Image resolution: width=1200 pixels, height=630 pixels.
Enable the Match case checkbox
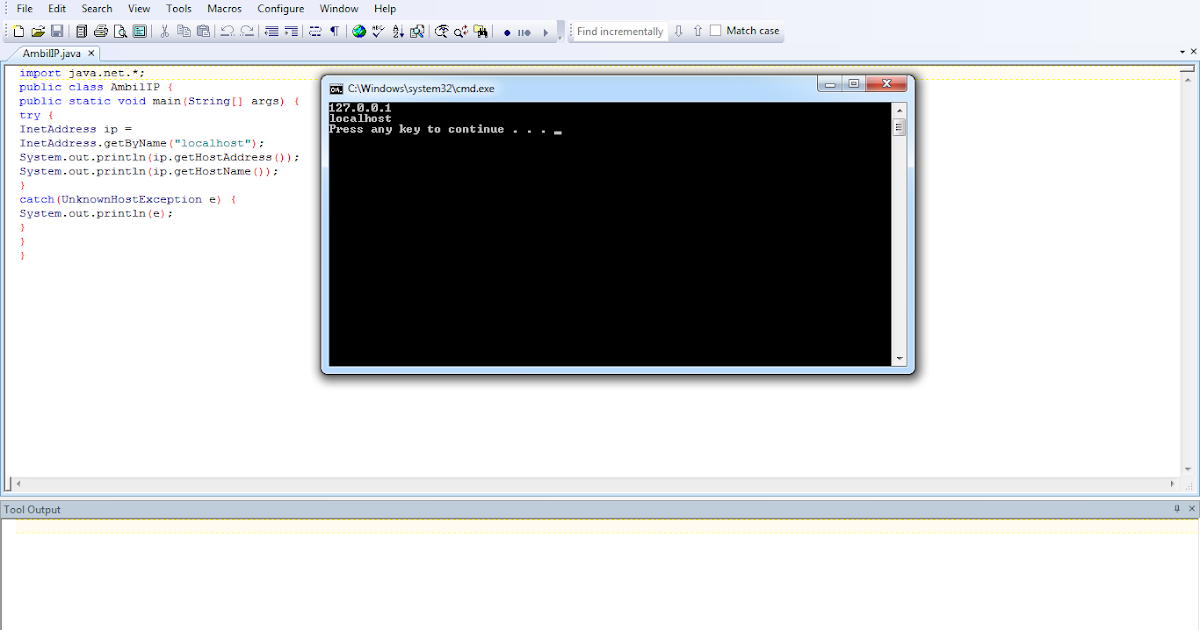click(716, 31)
